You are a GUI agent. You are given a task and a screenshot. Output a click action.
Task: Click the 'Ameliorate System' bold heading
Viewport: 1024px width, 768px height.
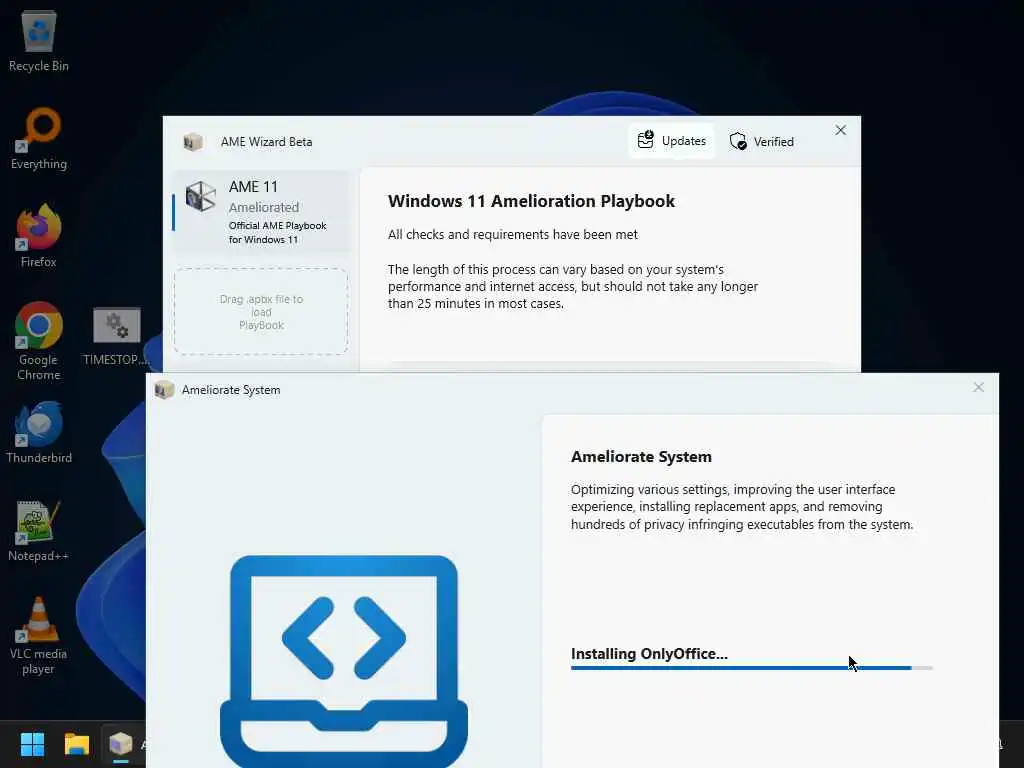[x=641, y=456]
